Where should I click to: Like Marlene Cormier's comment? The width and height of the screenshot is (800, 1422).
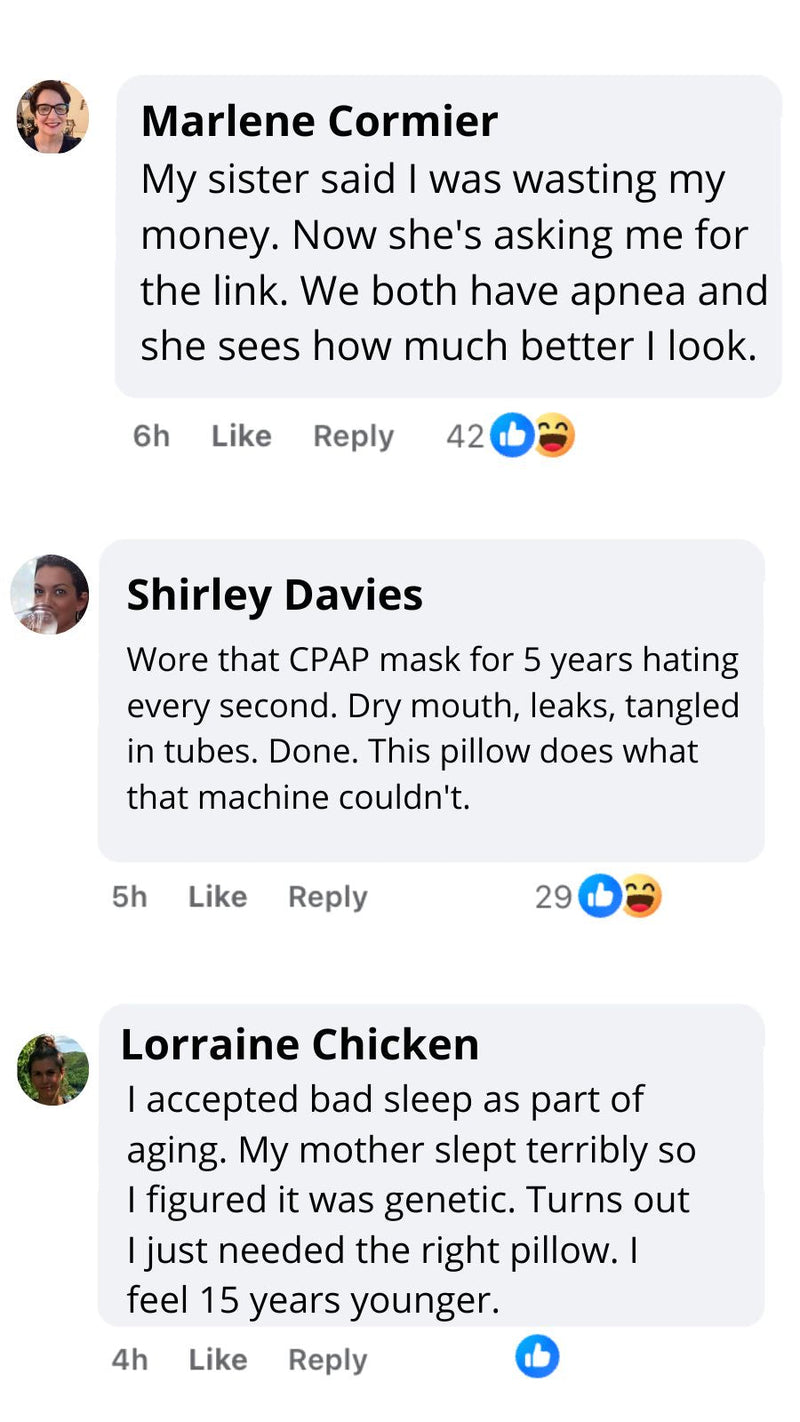point(241,436)
